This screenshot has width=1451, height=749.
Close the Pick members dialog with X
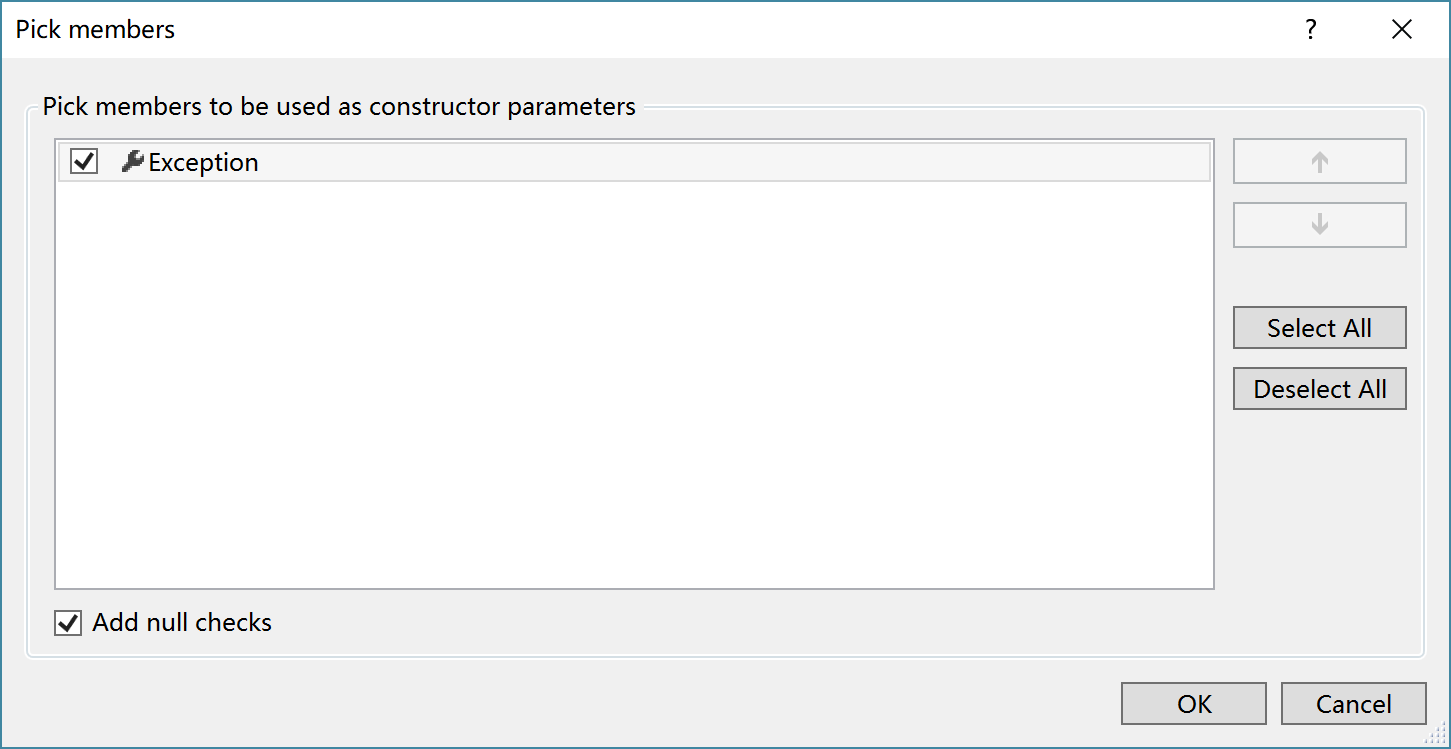pyautogui.click(x=1402, y=30)
